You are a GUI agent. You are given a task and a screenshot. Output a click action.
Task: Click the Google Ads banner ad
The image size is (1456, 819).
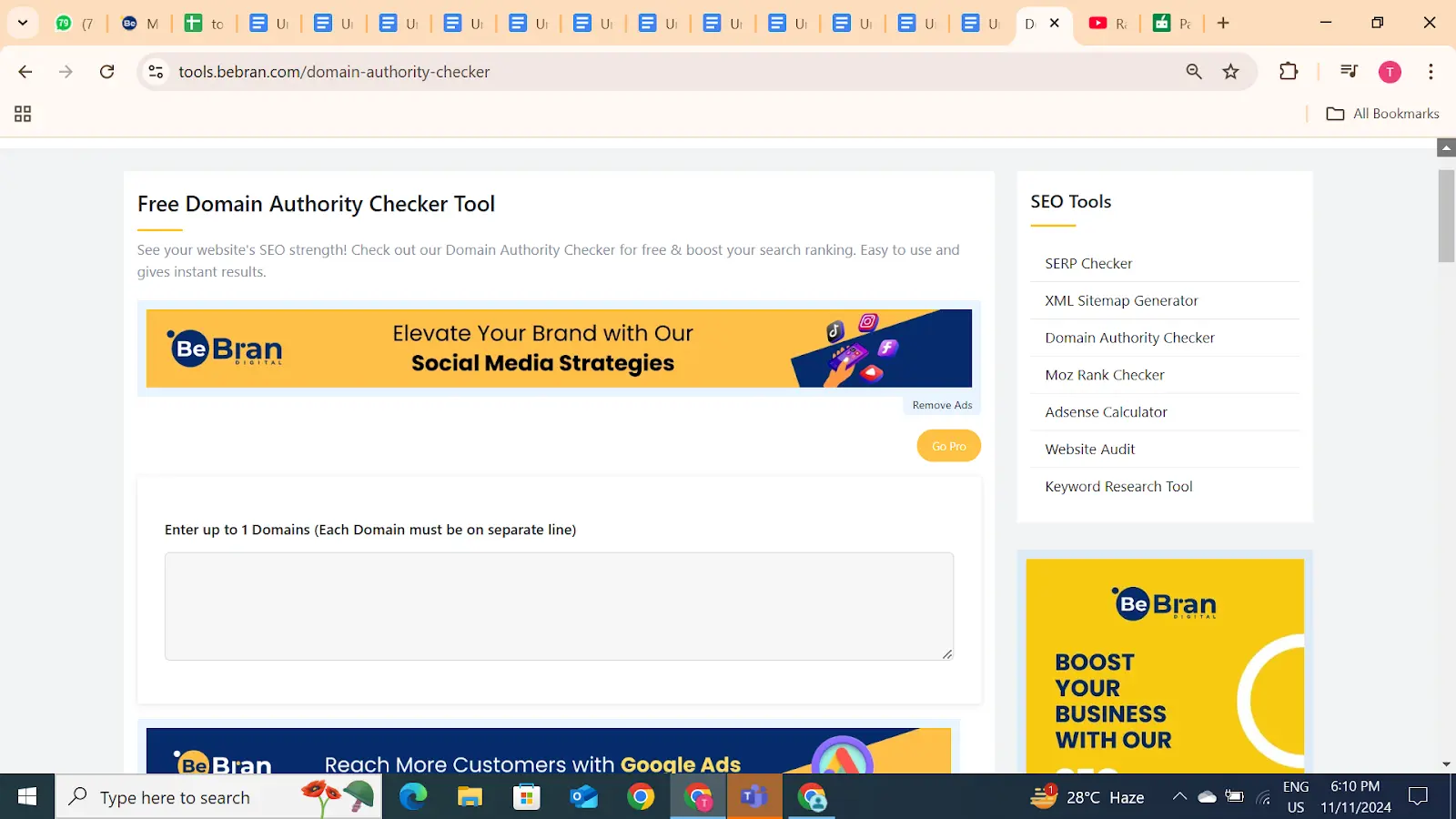[x=548, y=751]
